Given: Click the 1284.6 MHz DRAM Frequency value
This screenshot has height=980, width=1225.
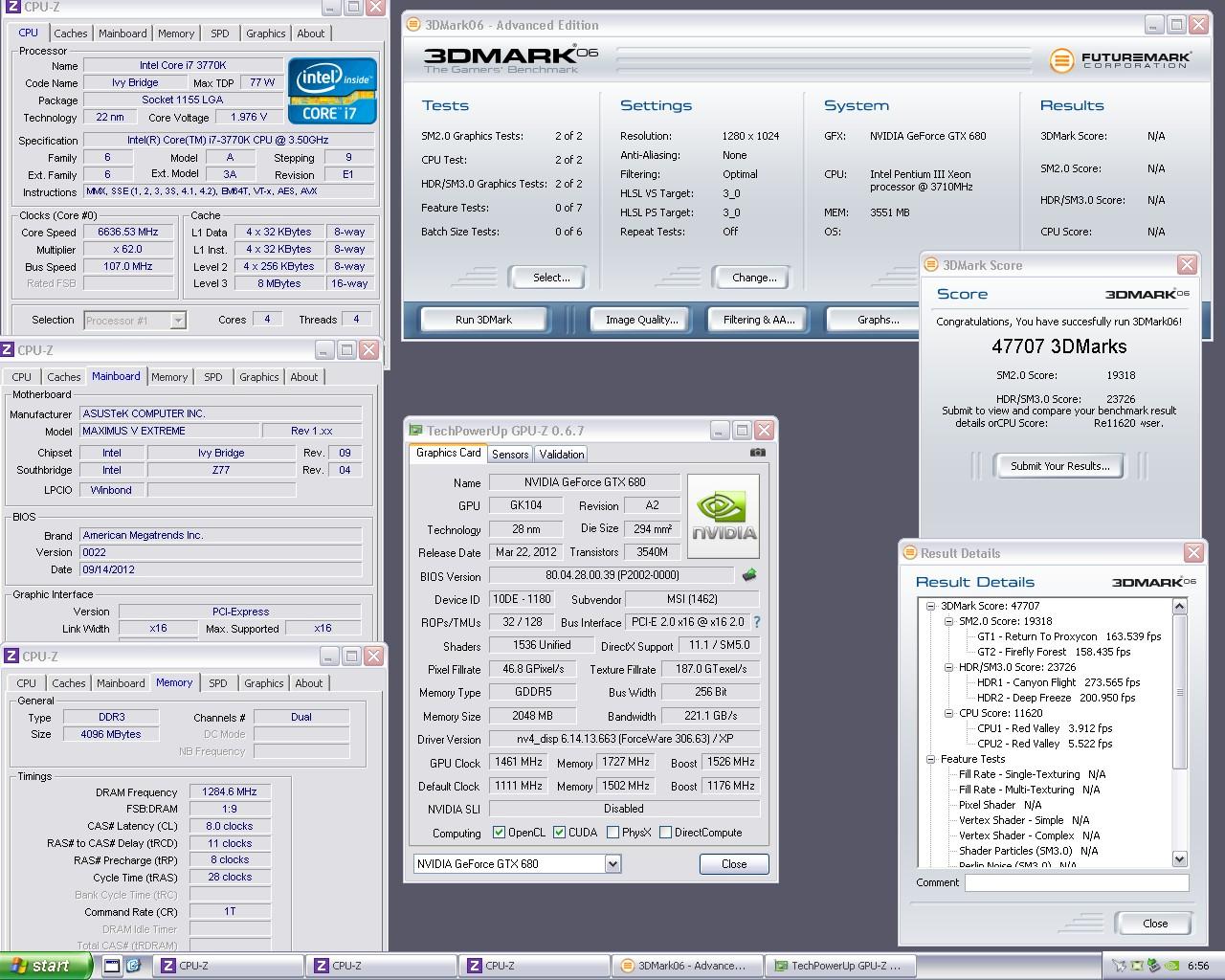Looking at the screenshot, I should pos(230,792).
